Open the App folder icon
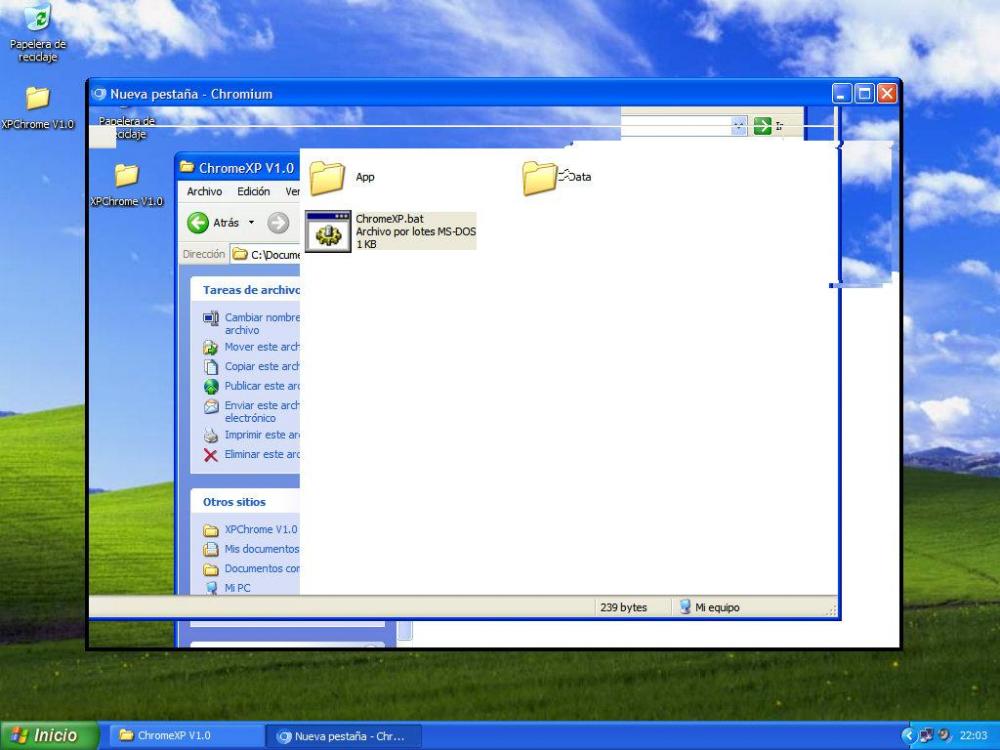1000x750 pixels. tap(327, 177)
